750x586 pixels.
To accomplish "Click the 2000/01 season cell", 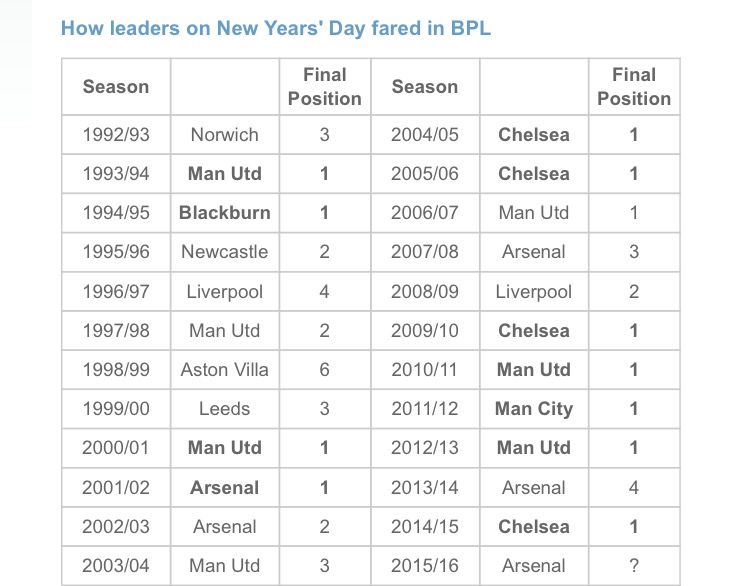I will point(116,448).
